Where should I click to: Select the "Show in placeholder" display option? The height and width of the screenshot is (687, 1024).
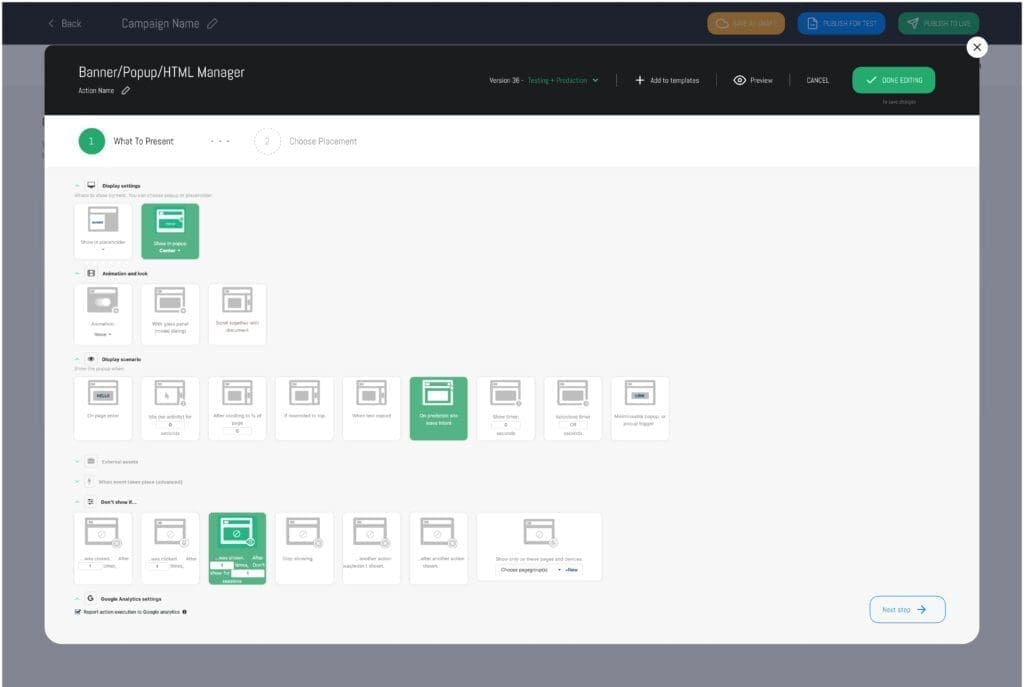pos(103,230)
